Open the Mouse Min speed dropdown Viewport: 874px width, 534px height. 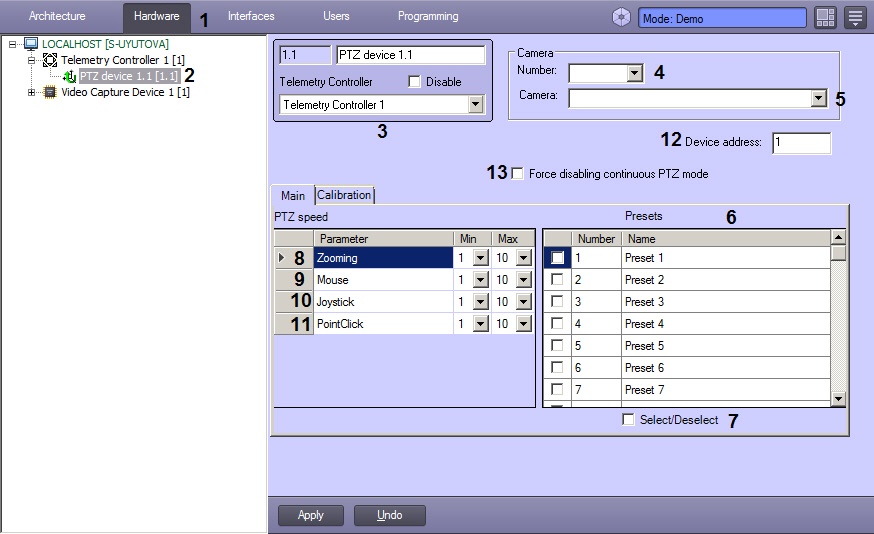480,280
